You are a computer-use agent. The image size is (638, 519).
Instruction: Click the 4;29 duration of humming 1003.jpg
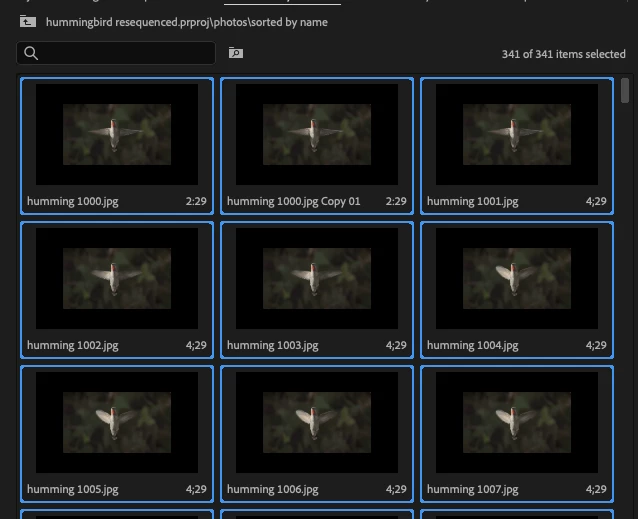point(396,345)
